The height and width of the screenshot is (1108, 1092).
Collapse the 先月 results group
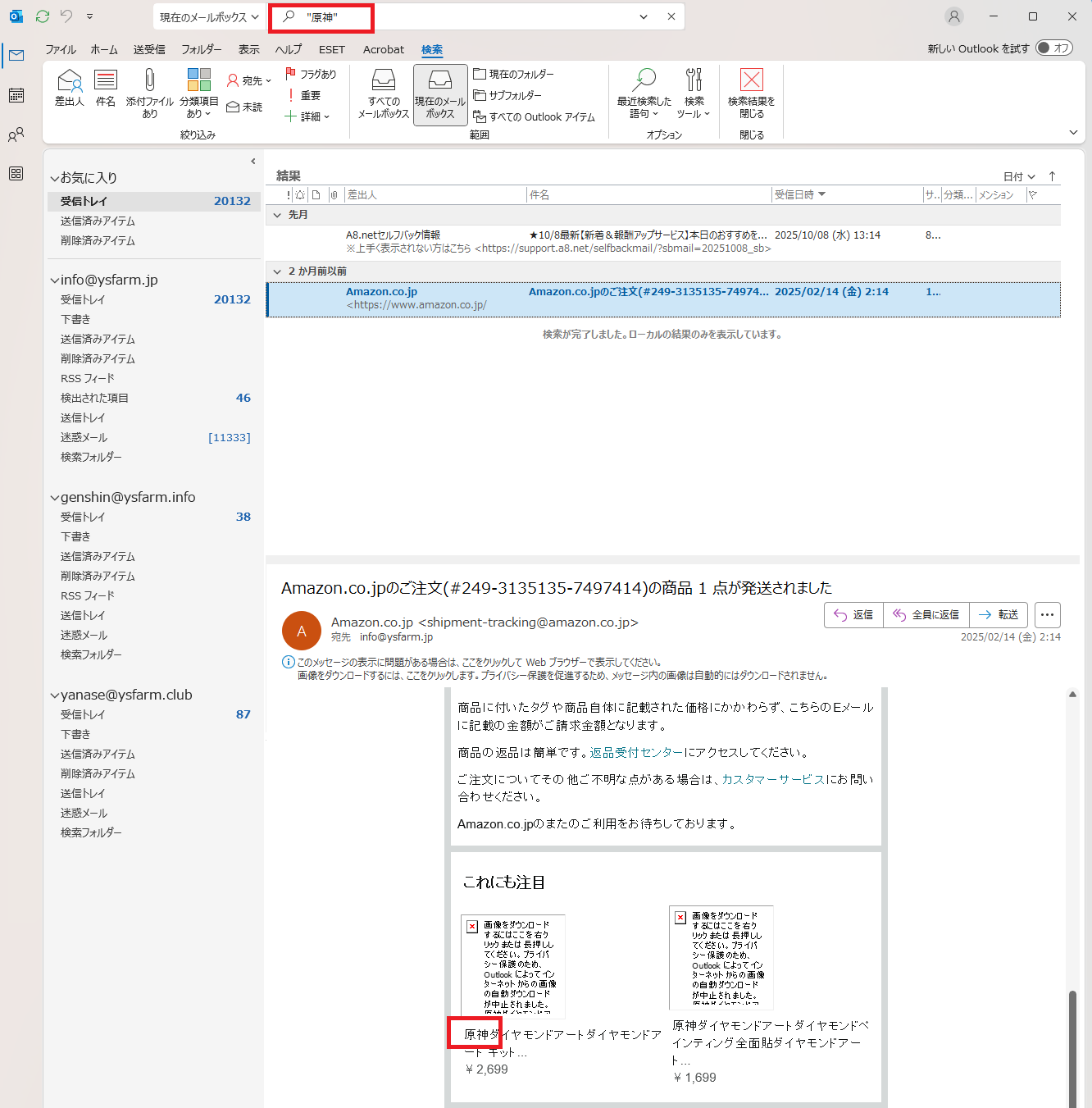277,215
